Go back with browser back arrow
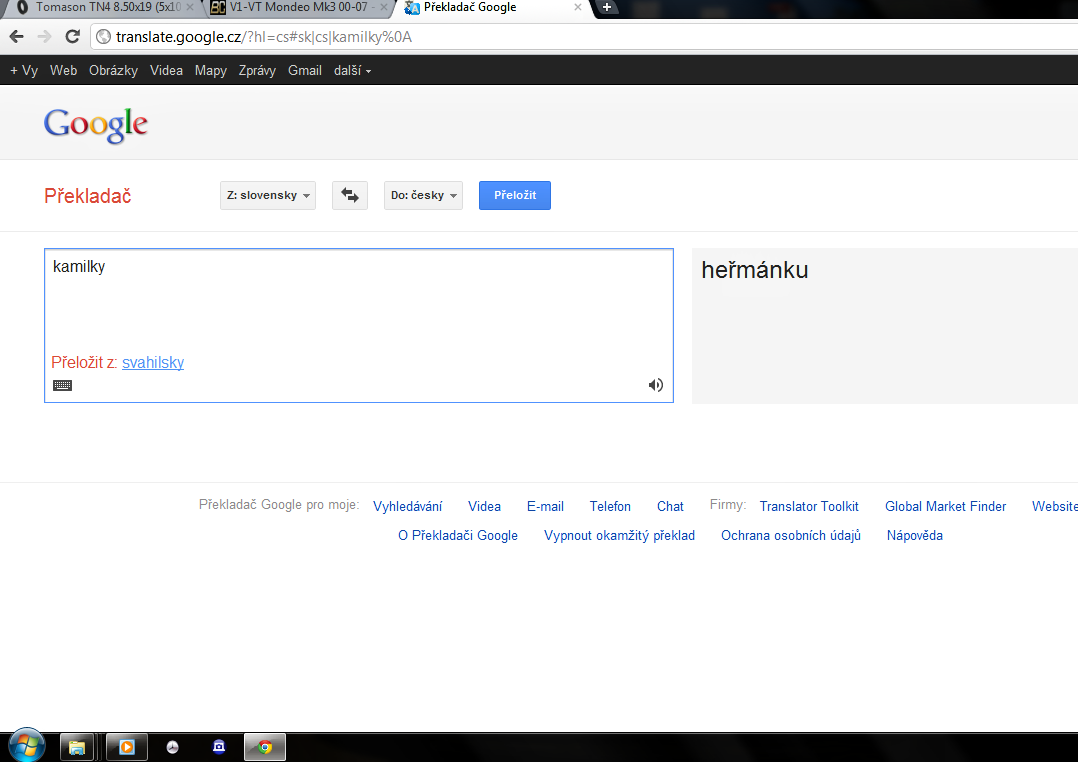This screenshot has height=767, width=1078. pos(17,37)
